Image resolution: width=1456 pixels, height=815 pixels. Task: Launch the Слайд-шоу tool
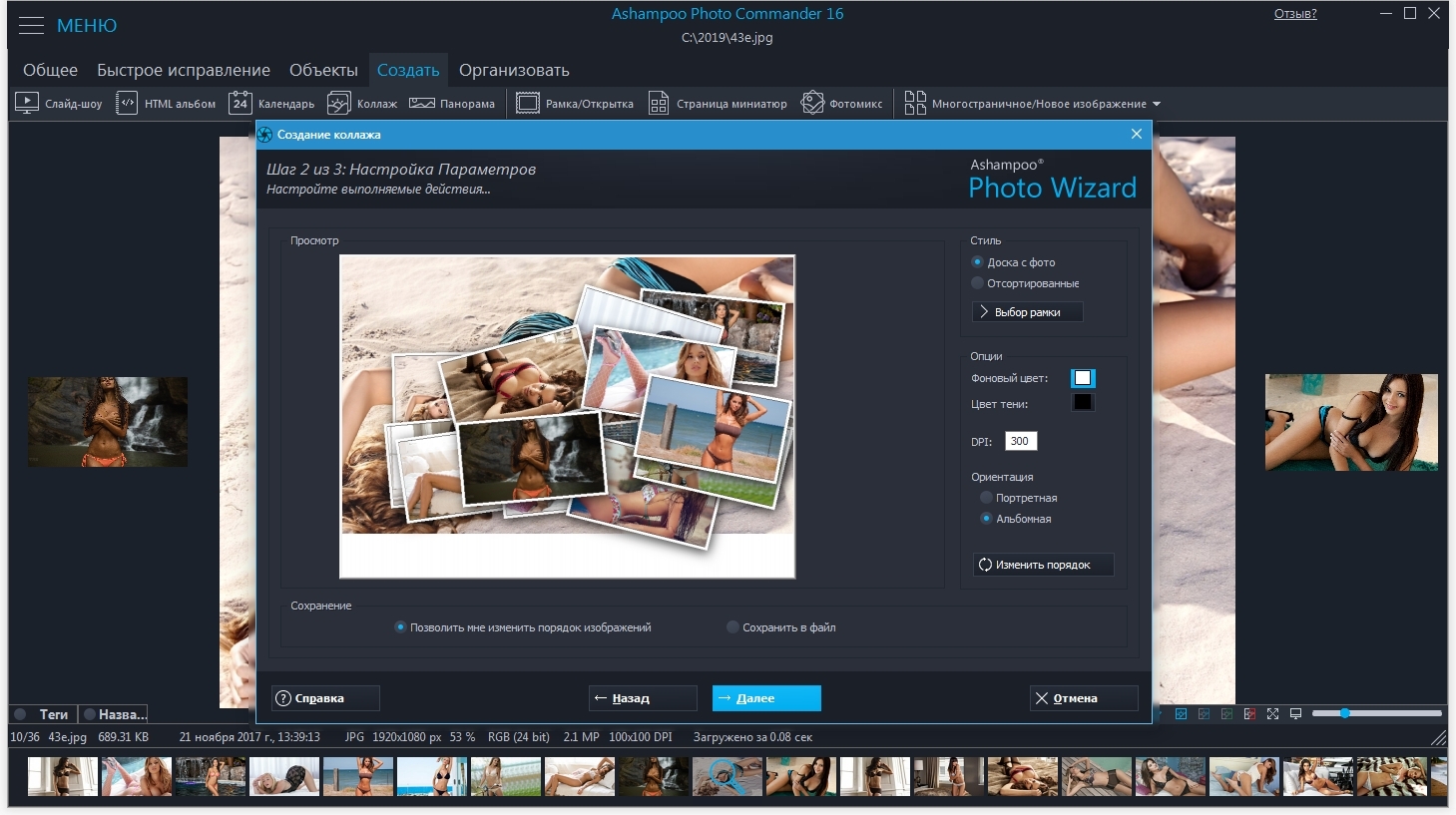pos(59,103)
